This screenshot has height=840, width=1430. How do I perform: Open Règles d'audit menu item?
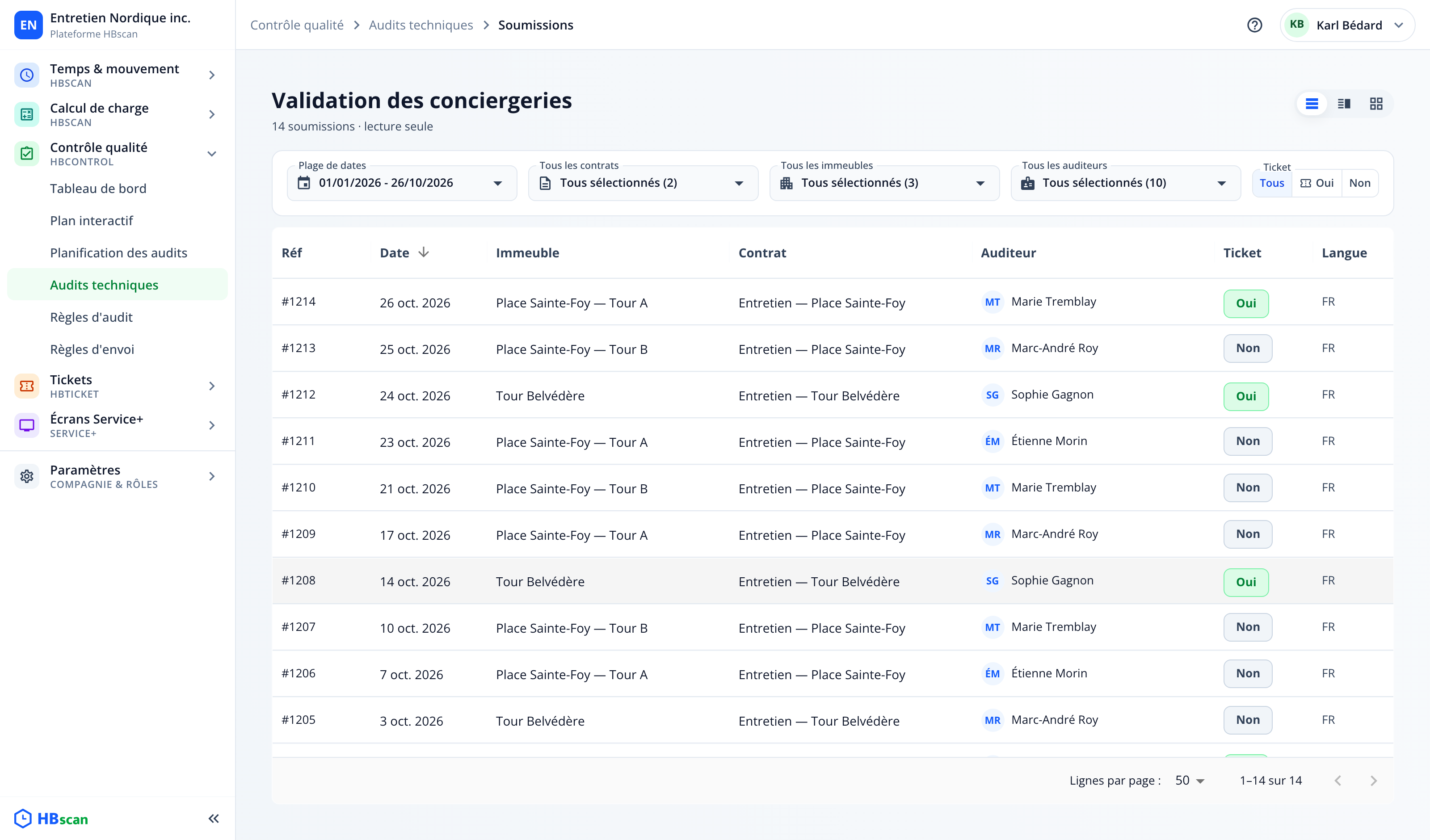coord(118,317)
